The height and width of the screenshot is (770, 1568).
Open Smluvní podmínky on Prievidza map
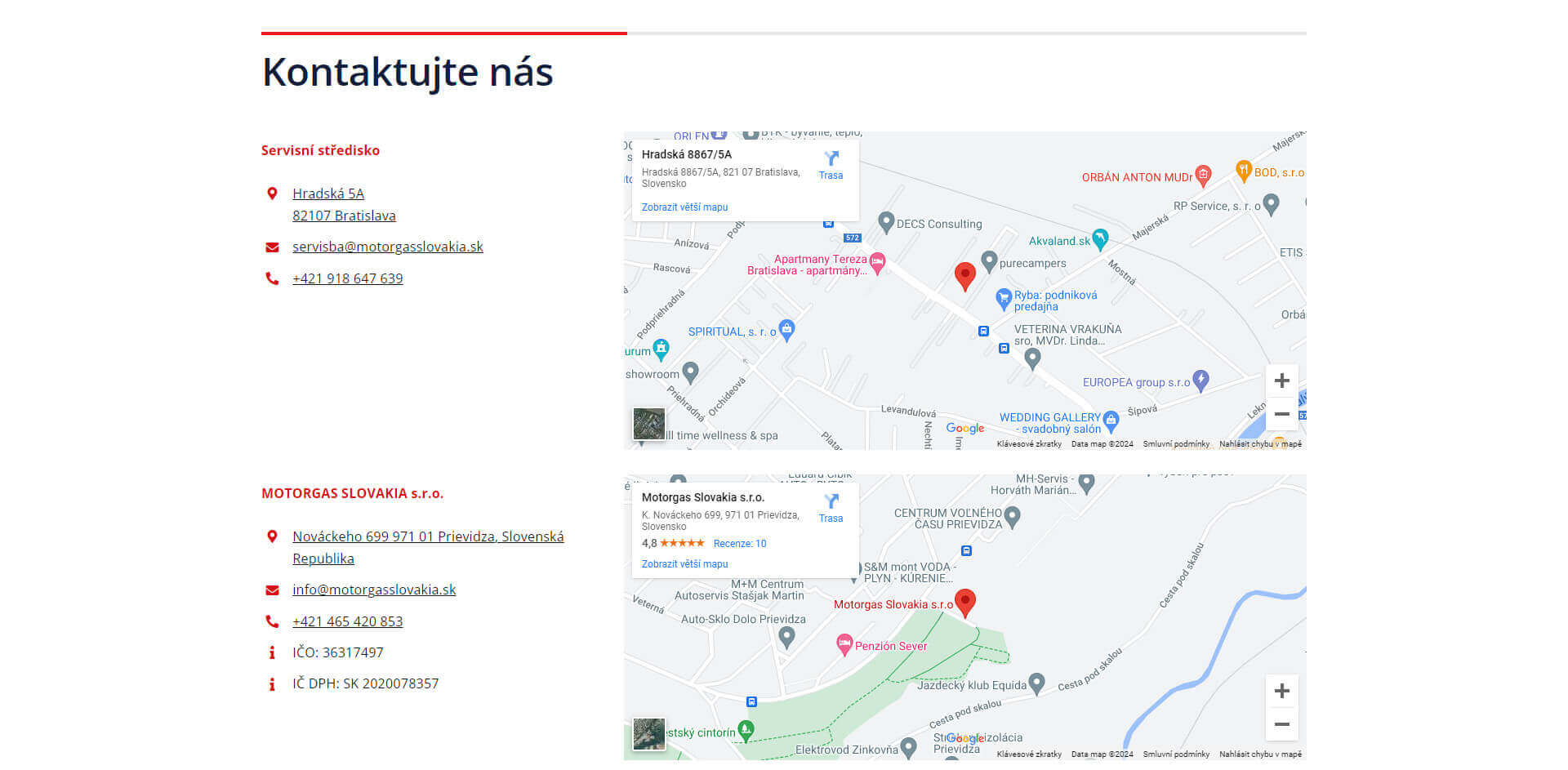1176,754
